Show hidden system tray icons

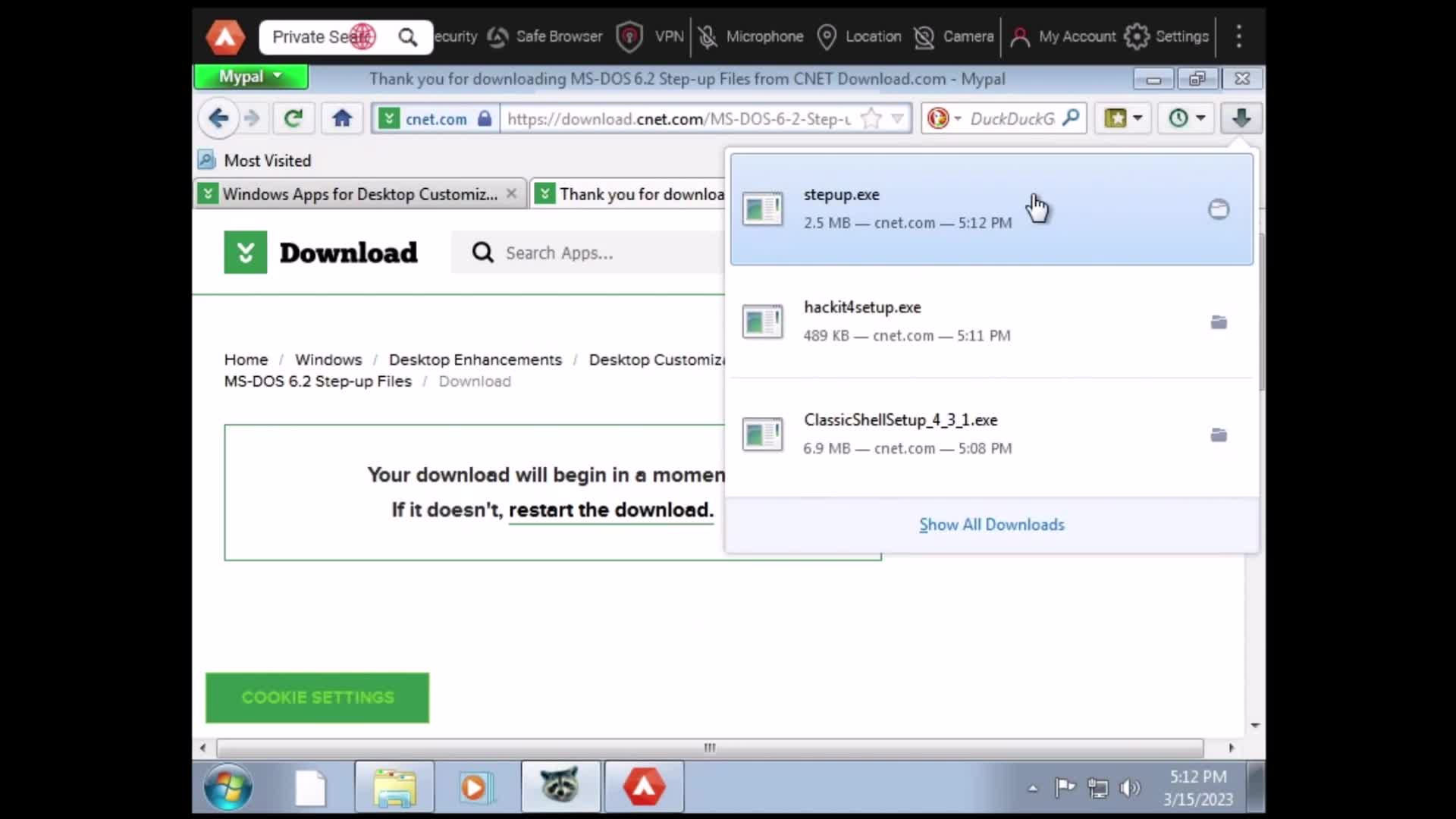click(x=1032, y=789)
